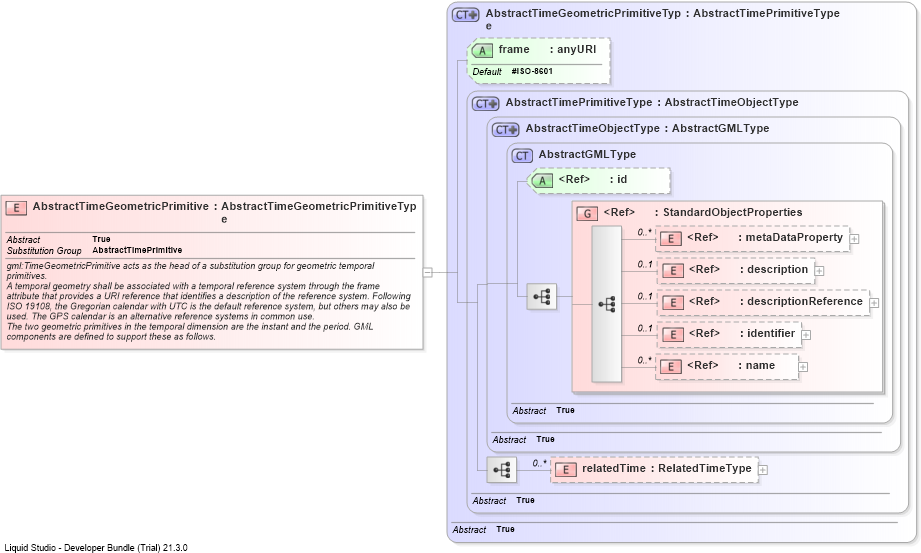Click 'Abstract True' under AbstractGMLType
This screenshot has height=553, width=921.
tap(543, 410)
